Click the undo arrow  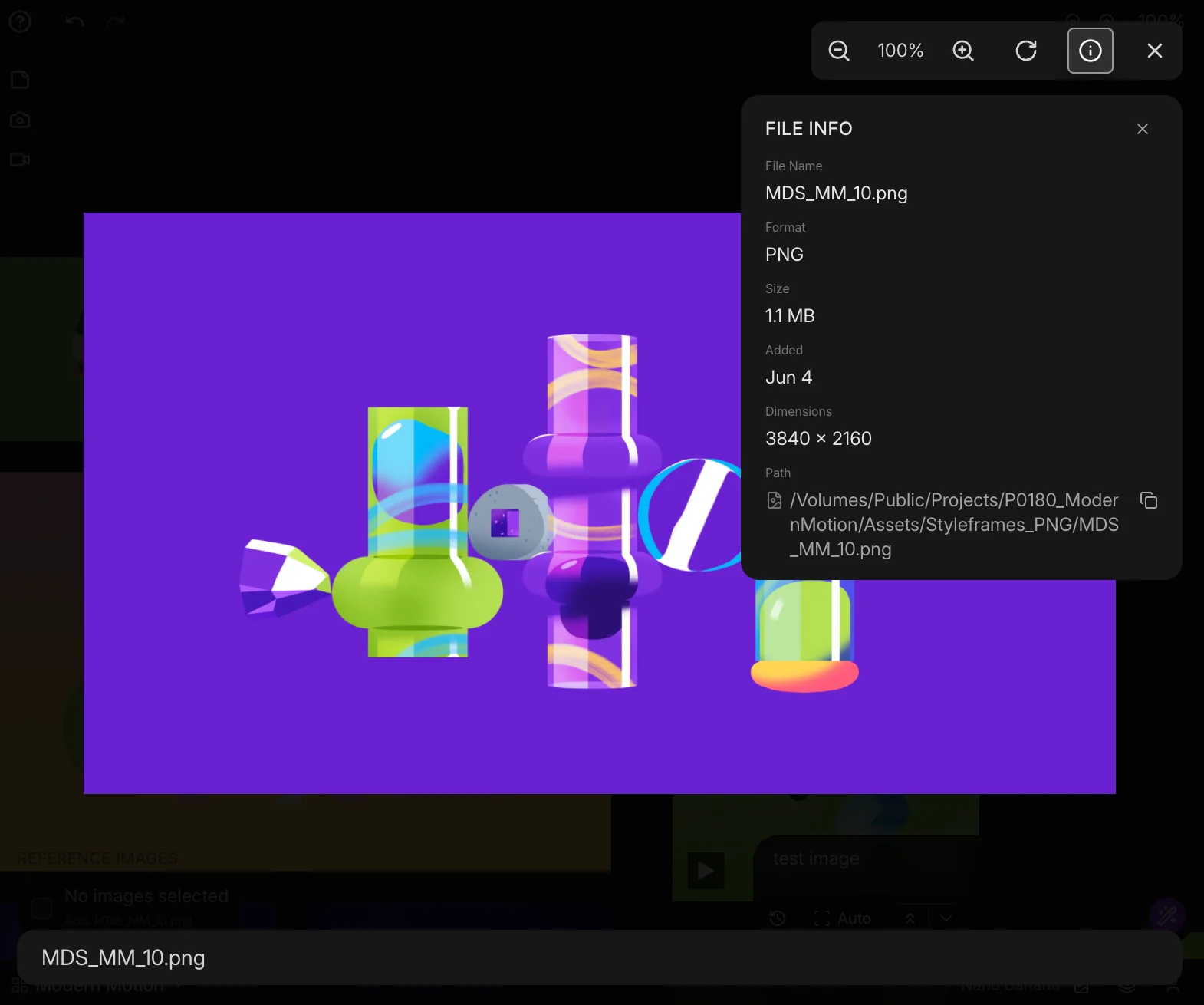click(x=74, y=21)
